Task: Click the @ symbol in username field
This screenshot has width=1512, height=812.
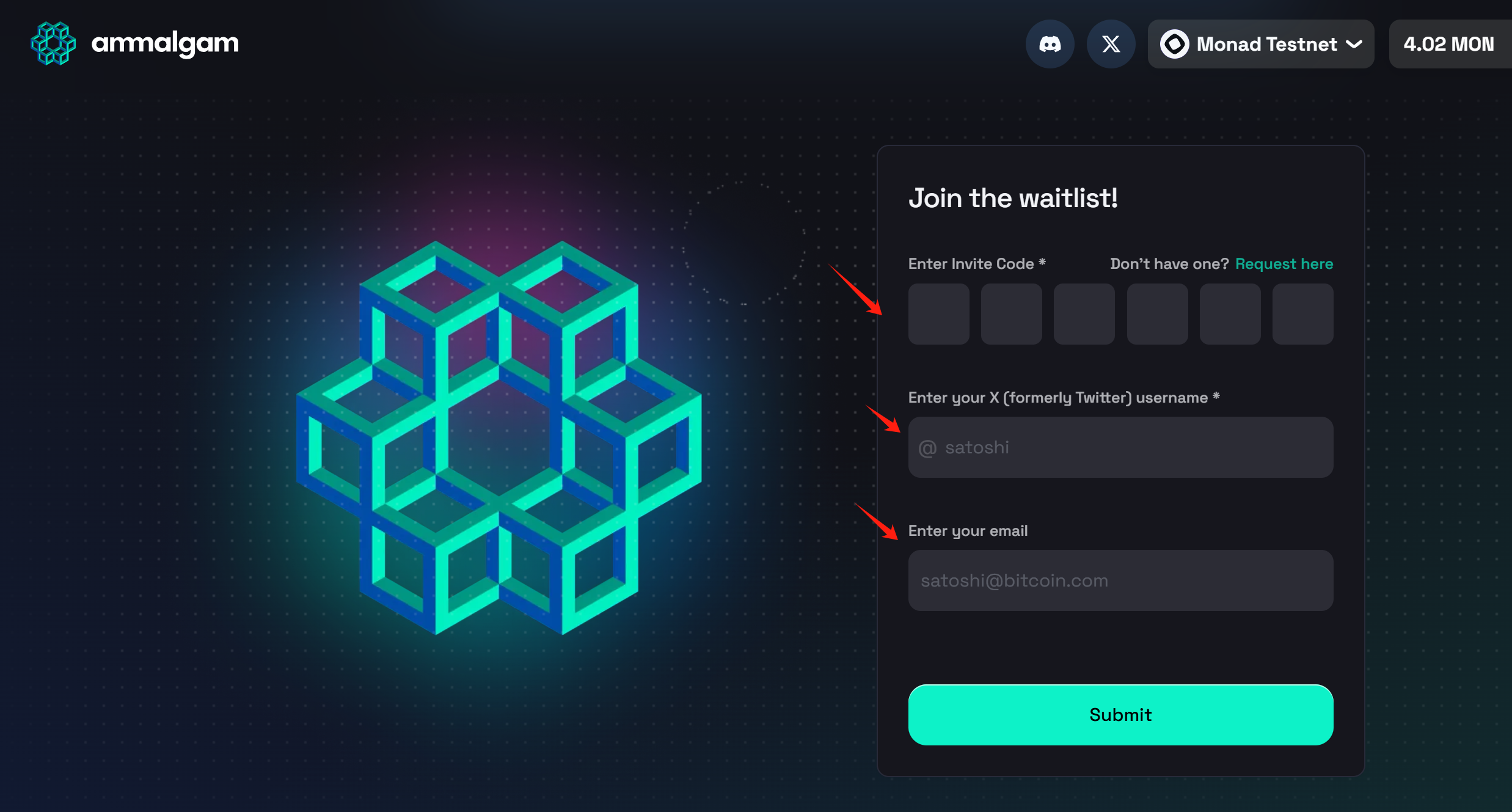Action: [x=927, y=448]
